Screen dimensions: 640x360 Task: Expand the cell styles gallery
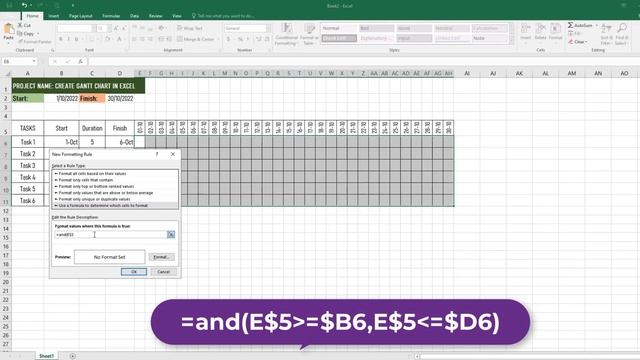(x=512, y=41)
